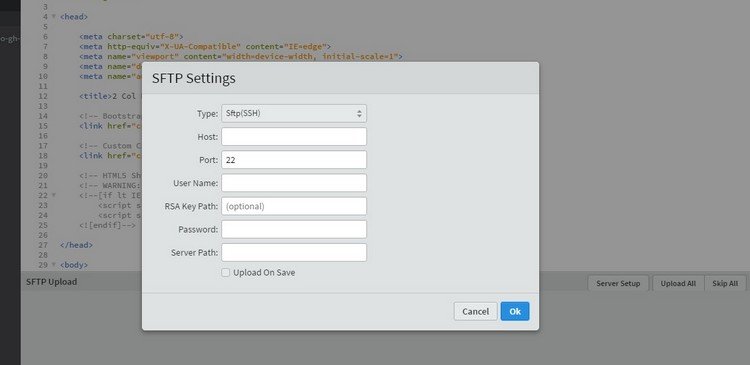
Task: Collapse the head tag fold arrow on line 4
Action: (54, 17)
